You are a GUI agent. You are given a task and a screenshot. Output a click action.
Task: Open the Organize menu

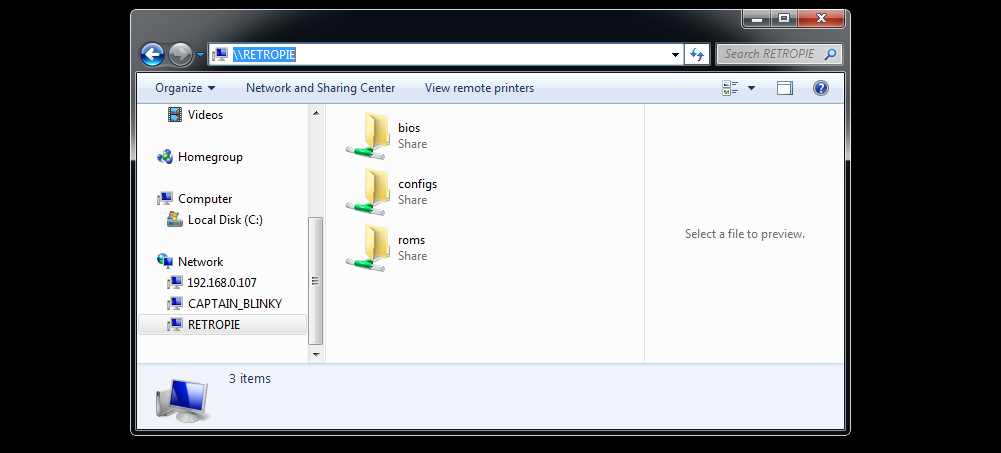click(x=184, y=88)
